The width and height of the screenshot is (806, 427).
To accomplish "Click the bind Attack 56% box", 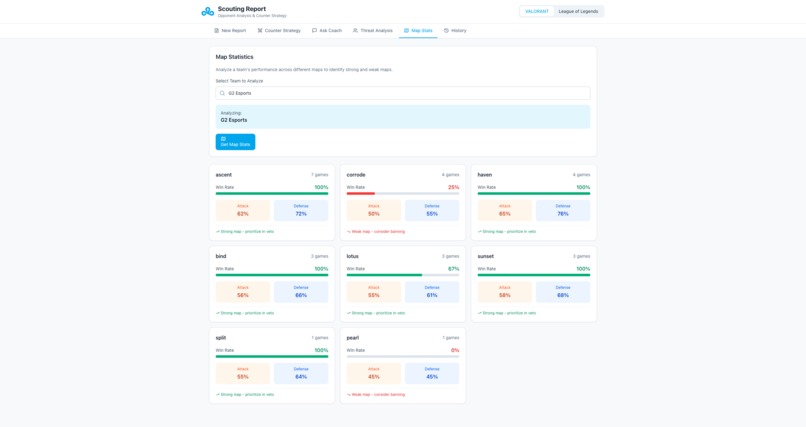I will pyautogui.click(x=243, y=292).
